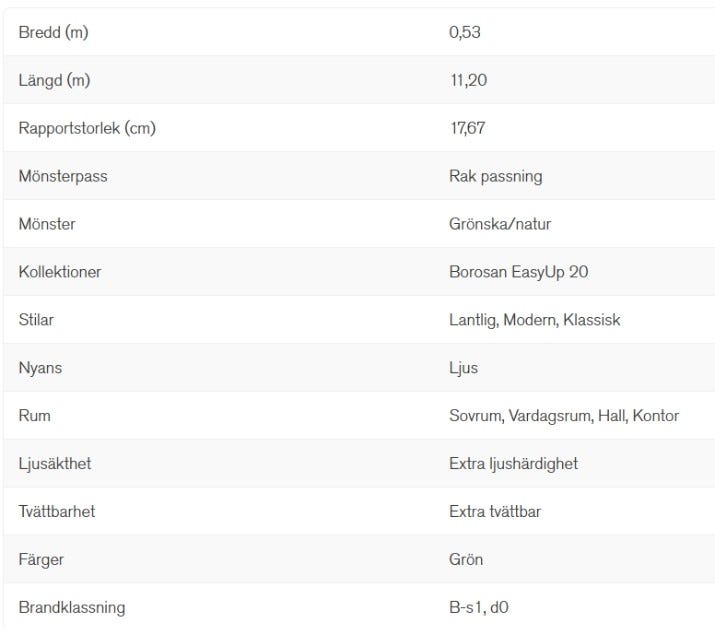The width and height of the screenshot is (715, 629).
Task: Click the Mönsterpass label
Action: click(63, 176)
